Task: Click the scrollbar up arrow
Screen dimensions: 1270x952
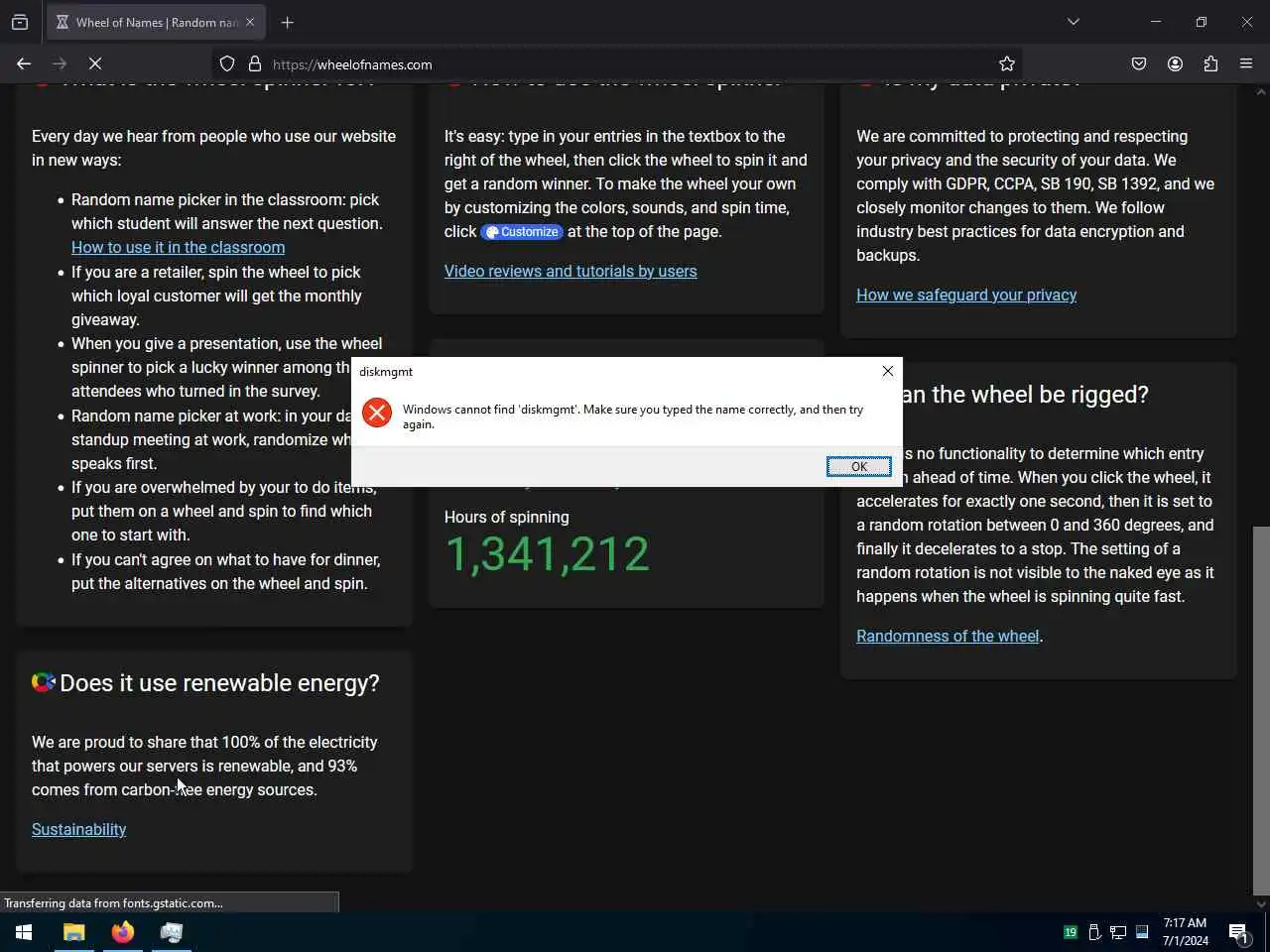Action: pos(1261,91)
